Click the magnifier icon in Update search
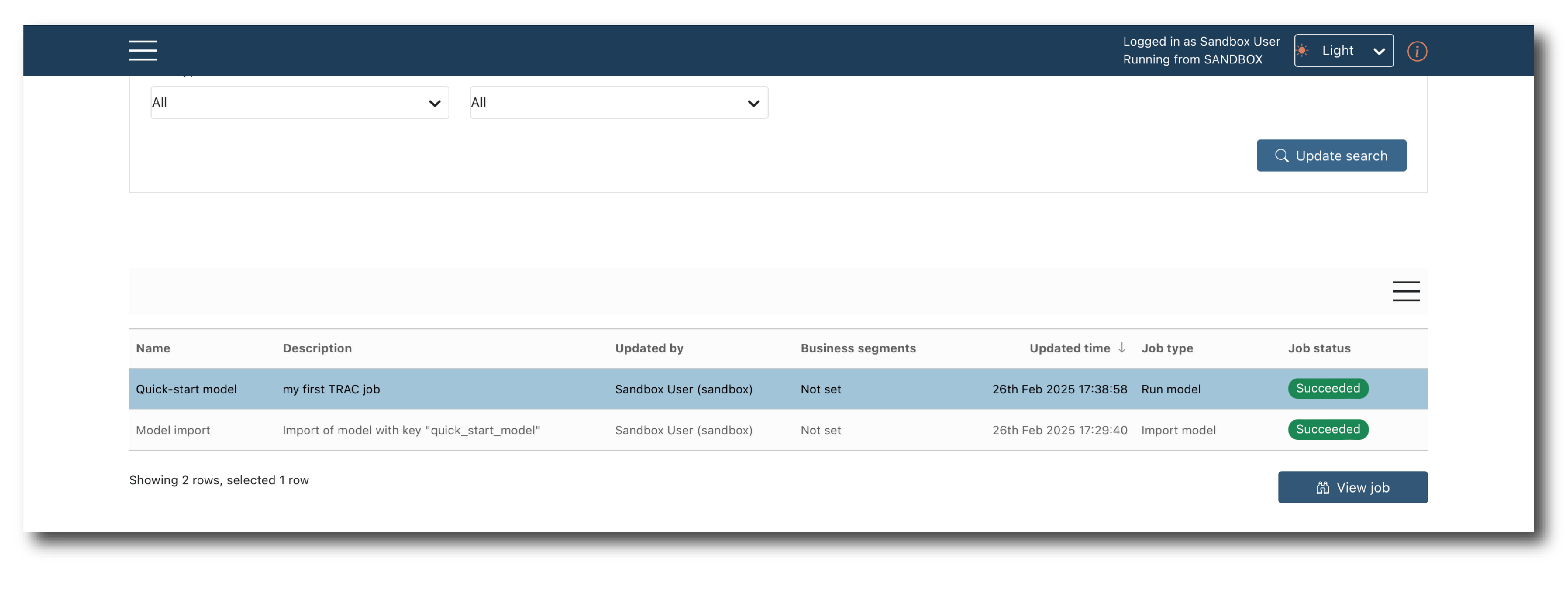 [x=1281, y=156]
